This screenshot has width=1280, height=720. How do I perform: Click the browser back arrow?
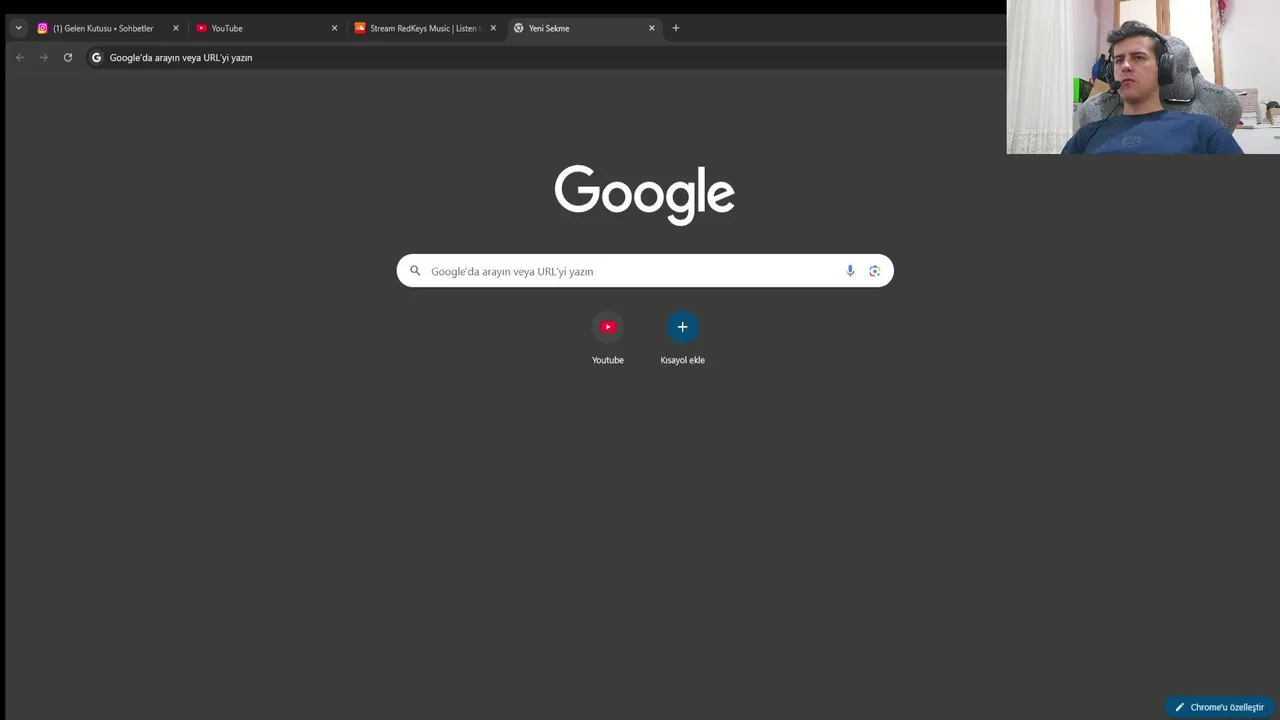[20, 58]
